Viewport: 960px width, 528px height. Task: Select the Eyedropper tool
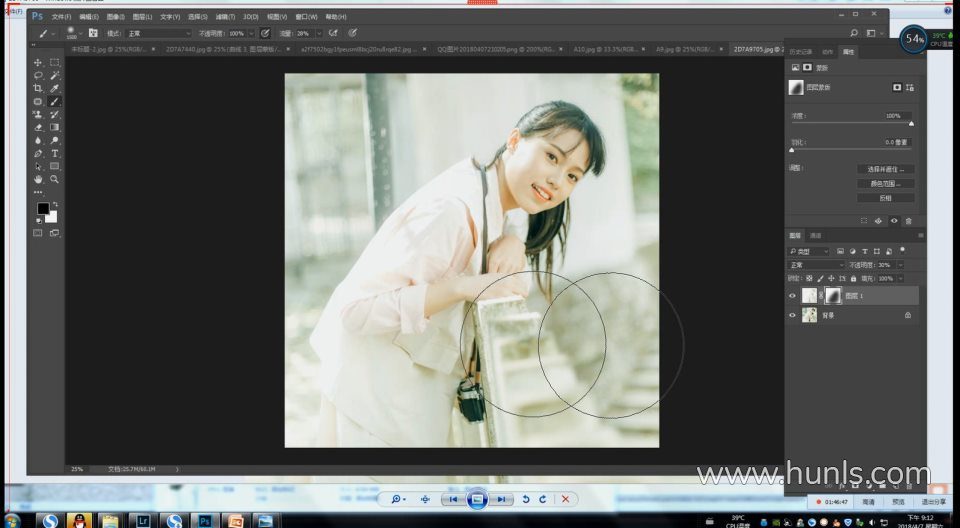coord(54,88)
